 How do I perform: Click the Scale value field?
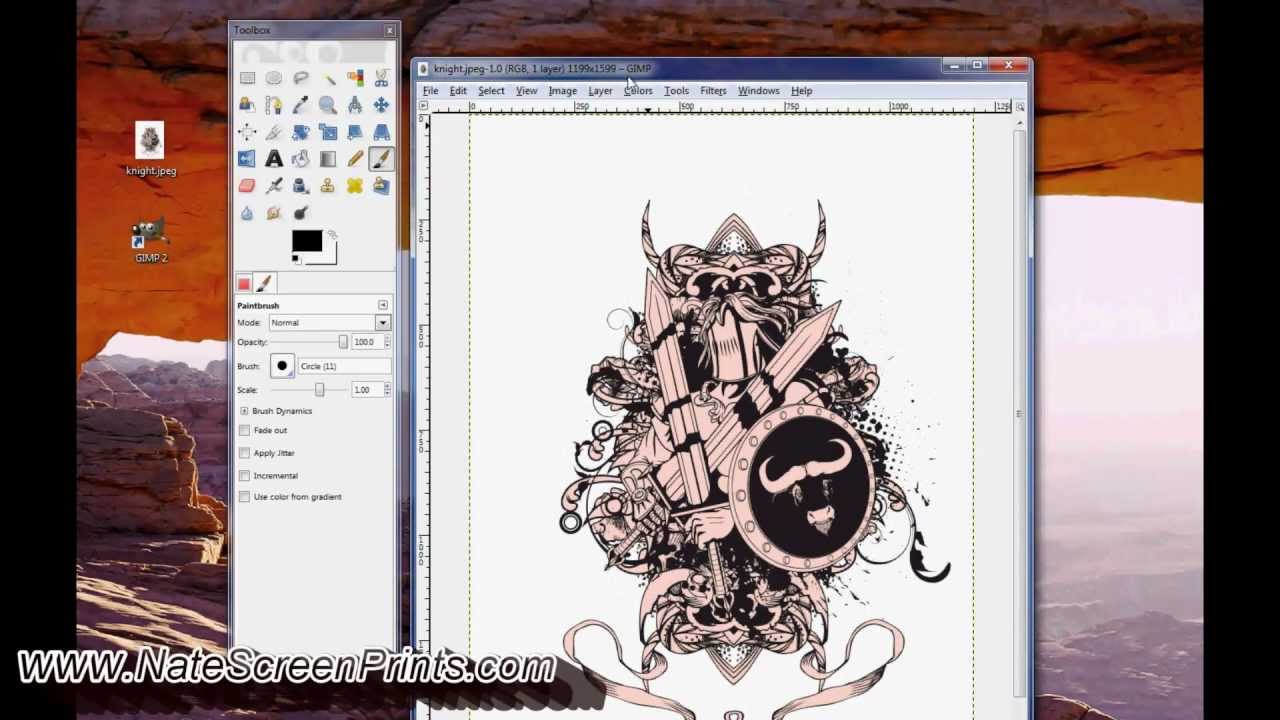point(366,390)
